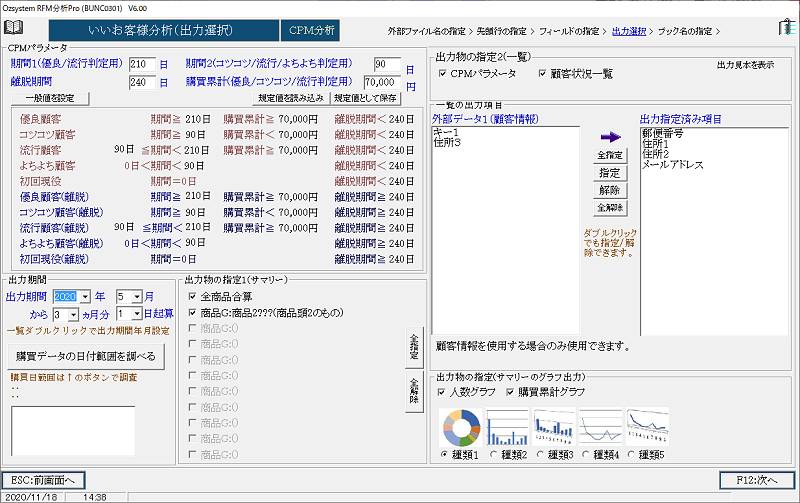
Task: Choose the fifth graph style thumbnail
Action: (647, 426)
